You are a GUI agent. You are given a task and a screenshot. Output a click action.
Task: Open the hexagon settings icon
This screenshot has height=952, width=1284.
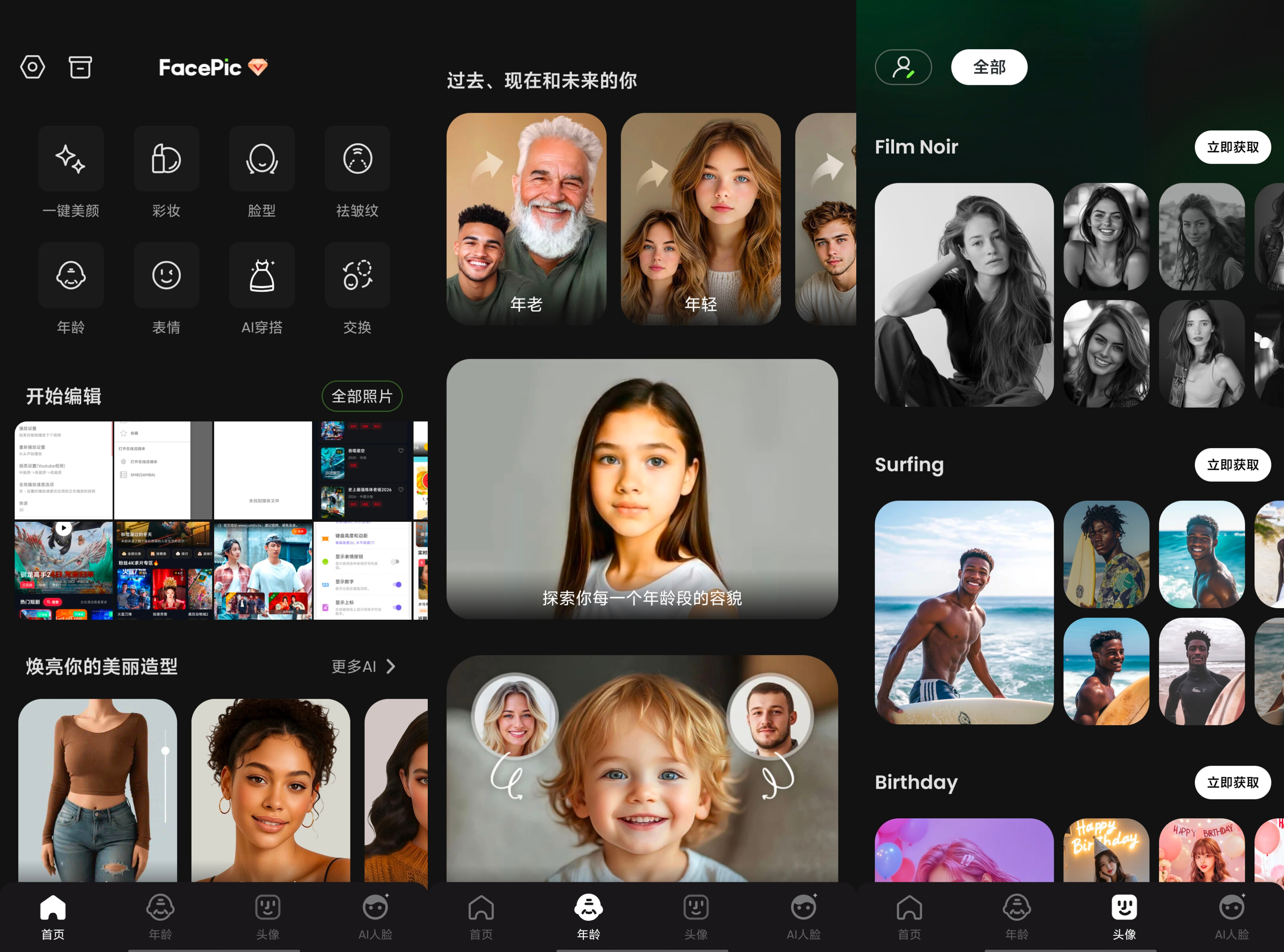point(32,67)
